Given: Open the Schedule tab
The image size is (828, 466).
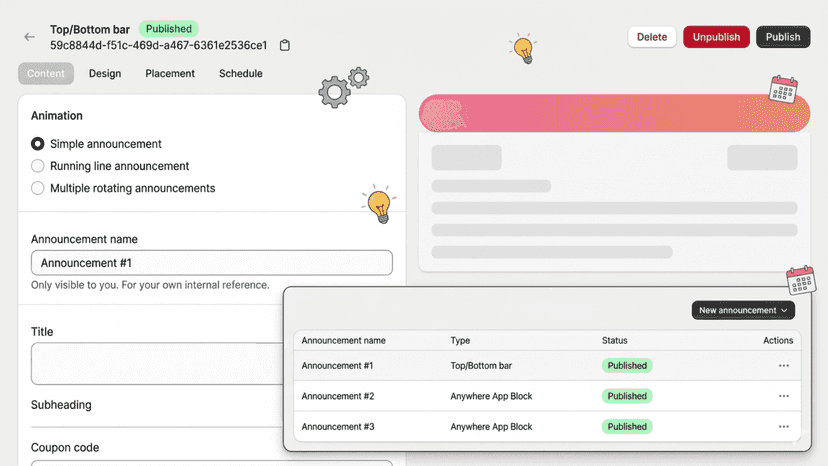Looking at the screenshot, I should (x=241, y=73).
